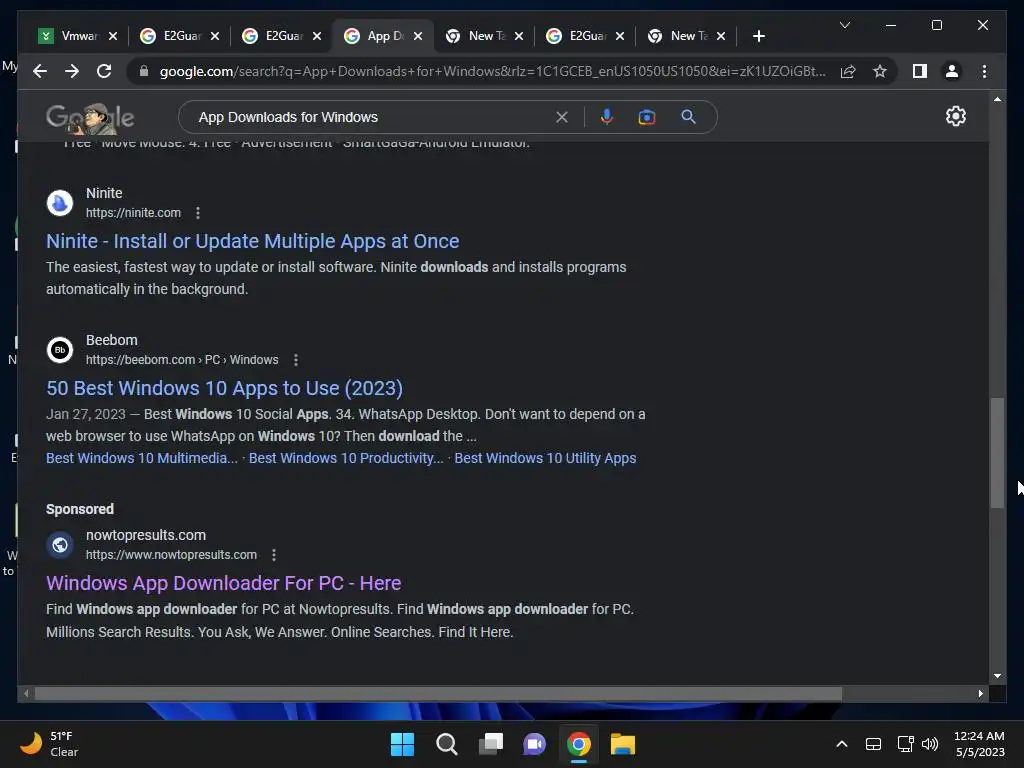1024x768 pixels.
Task: Click the network tray icon
Action: (905, 744)
